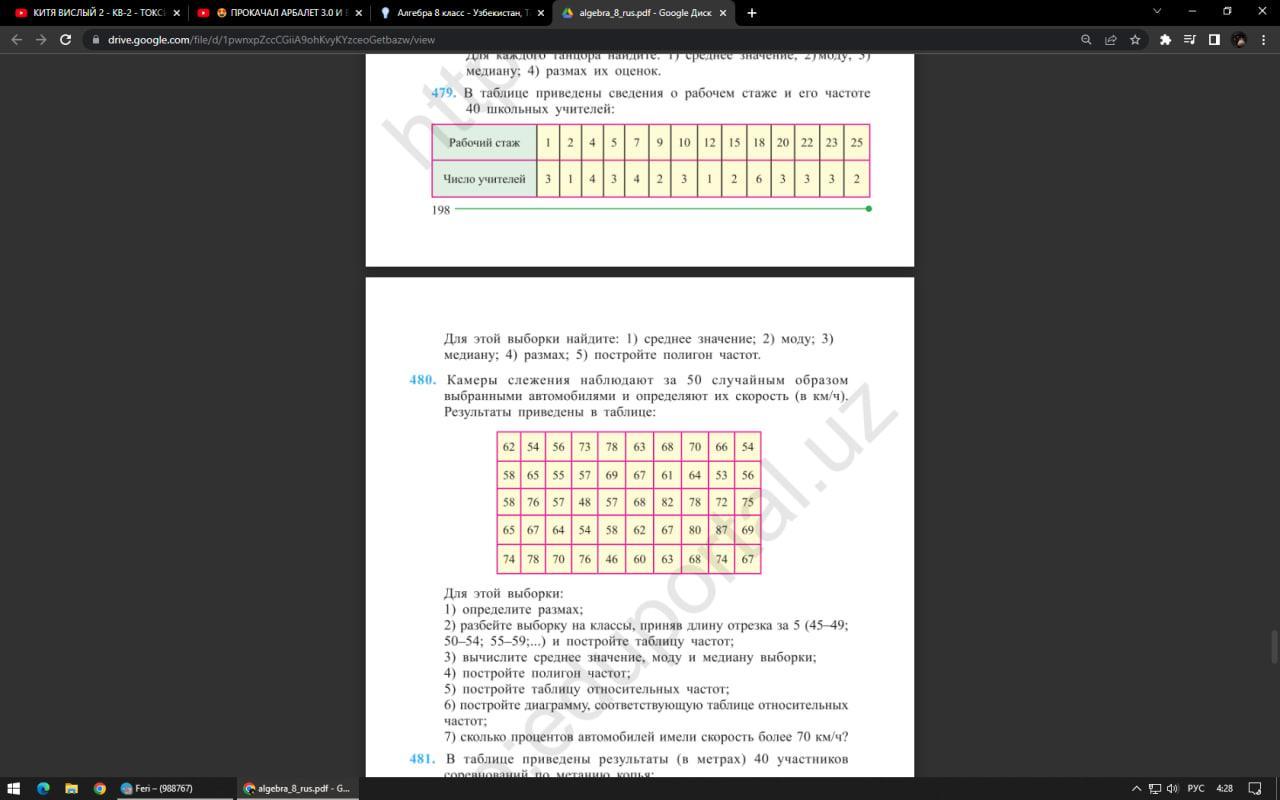Close the algebra_8_rus.pdf tab
1280x800 pixels.
coord(722,13)
